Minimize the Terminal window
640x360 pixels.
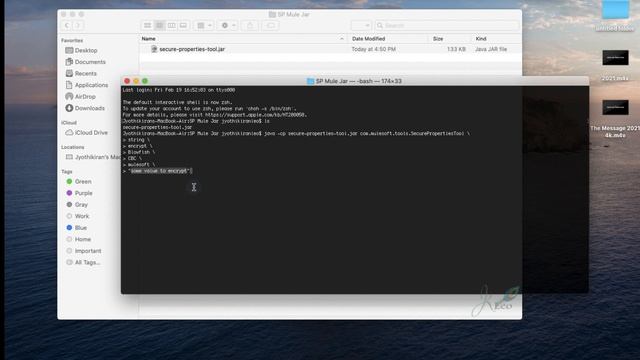click(136, 81)
